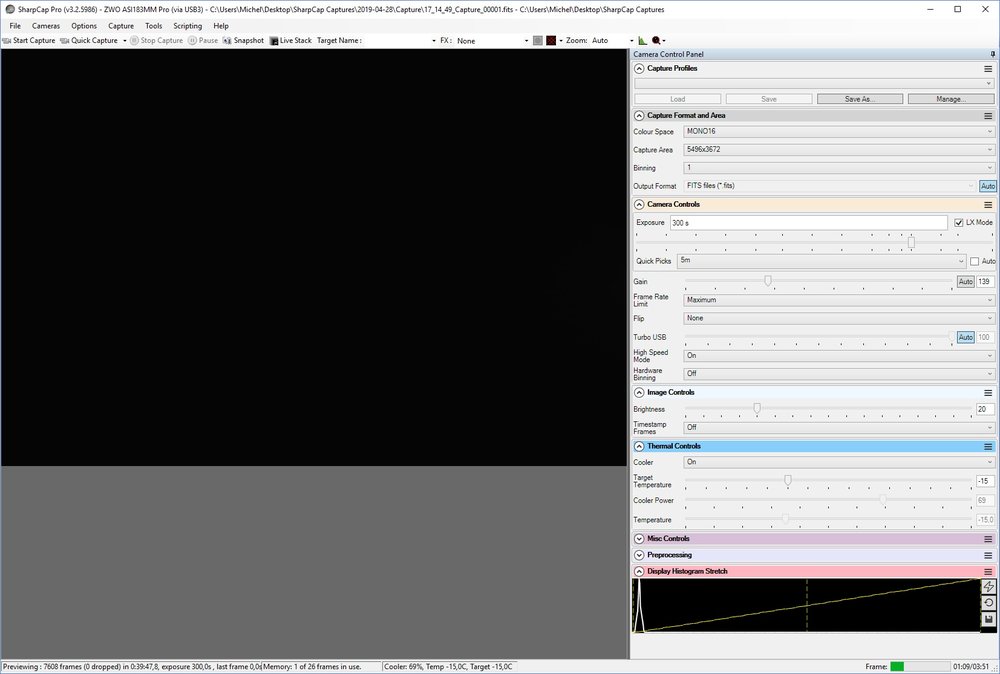
Task: Open the Image Controls section menu icon
Action: click(988, 393)
